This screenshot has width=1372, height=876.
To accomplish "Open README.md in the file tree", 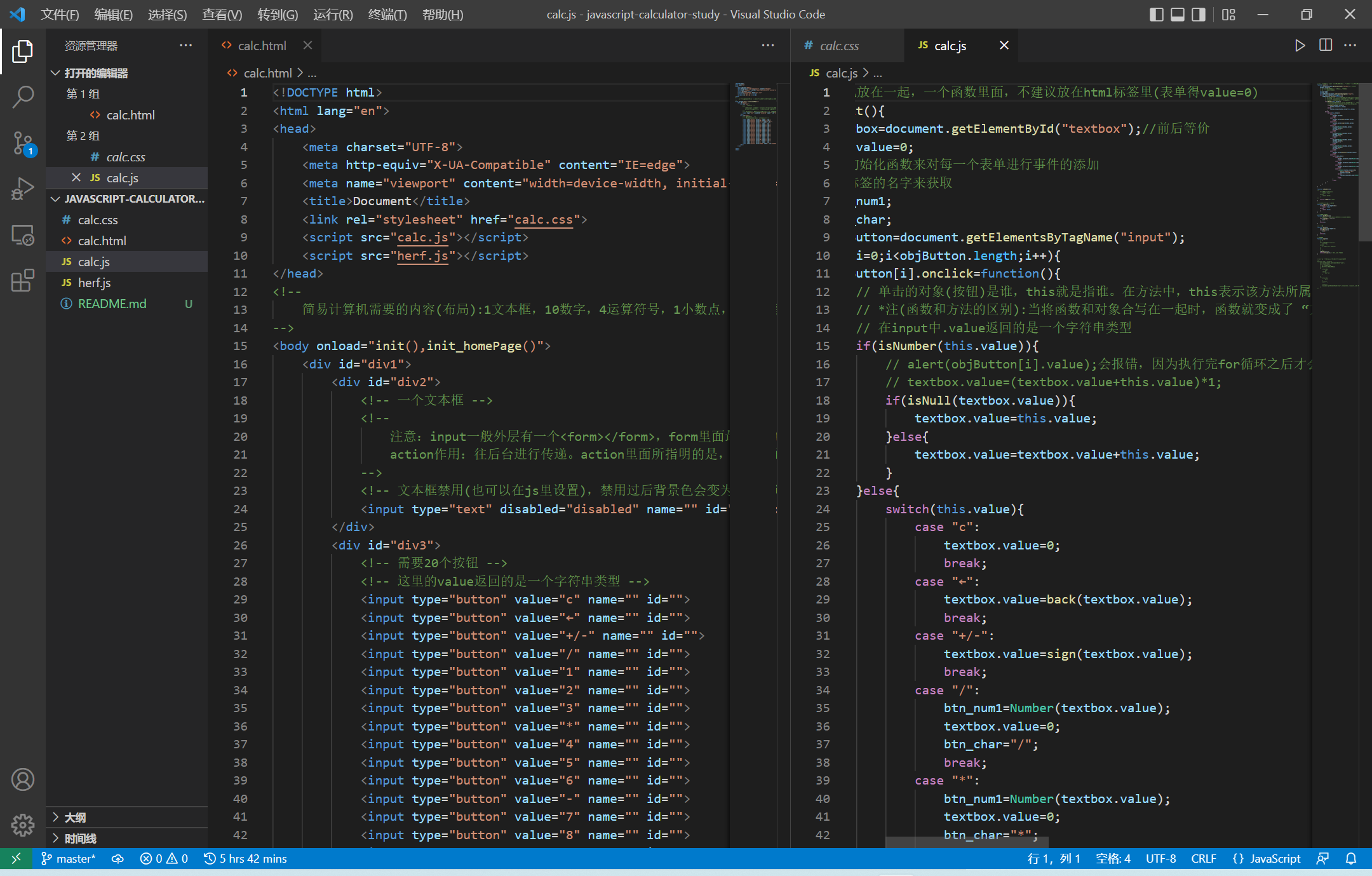I will click(127, 304).
